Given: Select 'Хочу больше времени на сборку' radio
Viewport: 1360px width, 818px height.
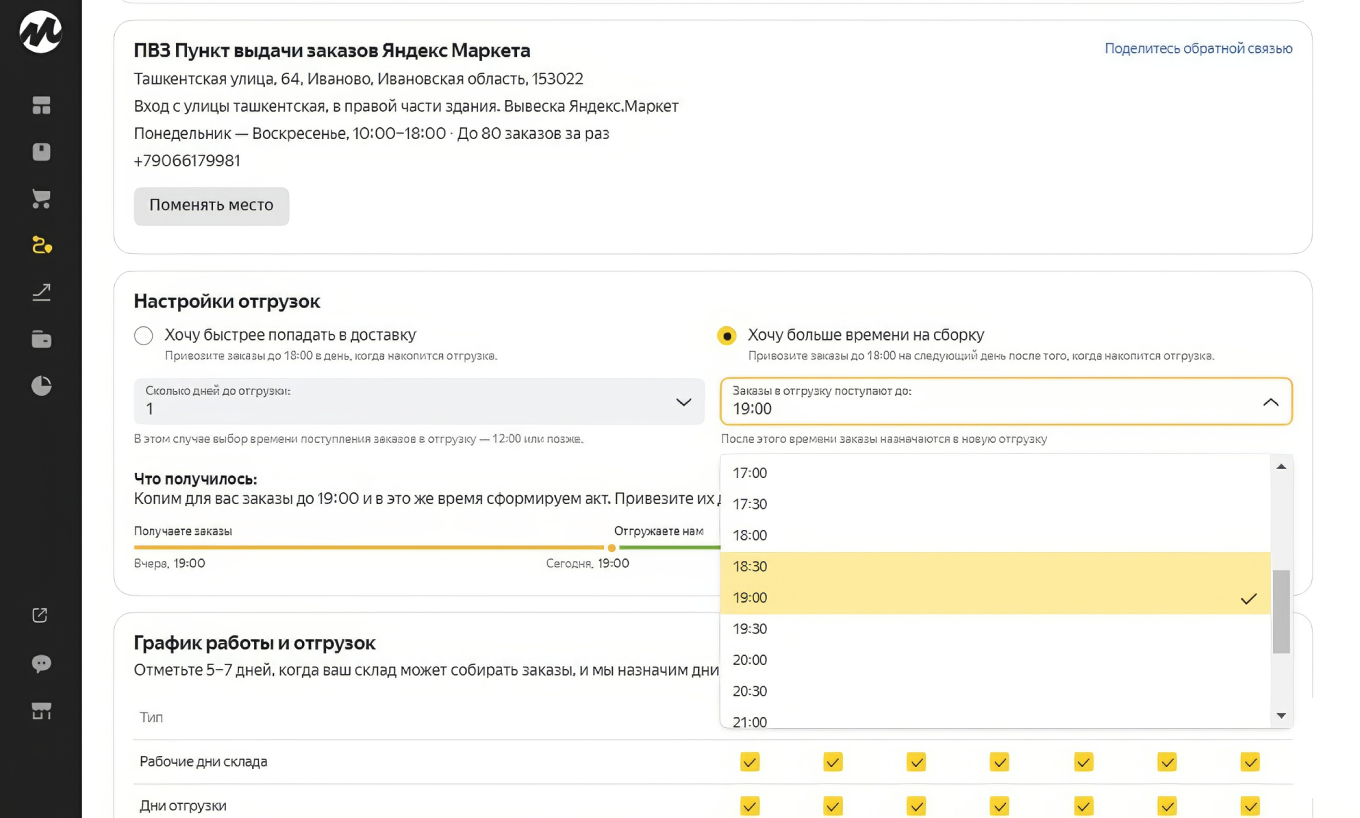Looking at the screenshot, I should (x=727, y=336).
